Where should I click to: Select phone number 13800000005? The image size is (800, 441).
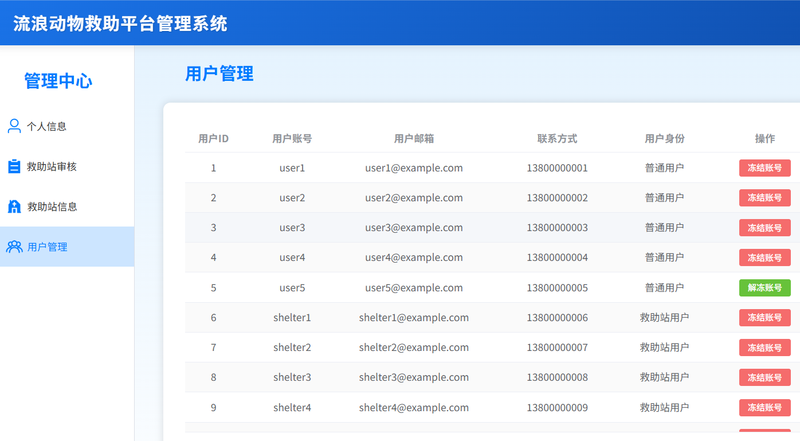point(557,288)
